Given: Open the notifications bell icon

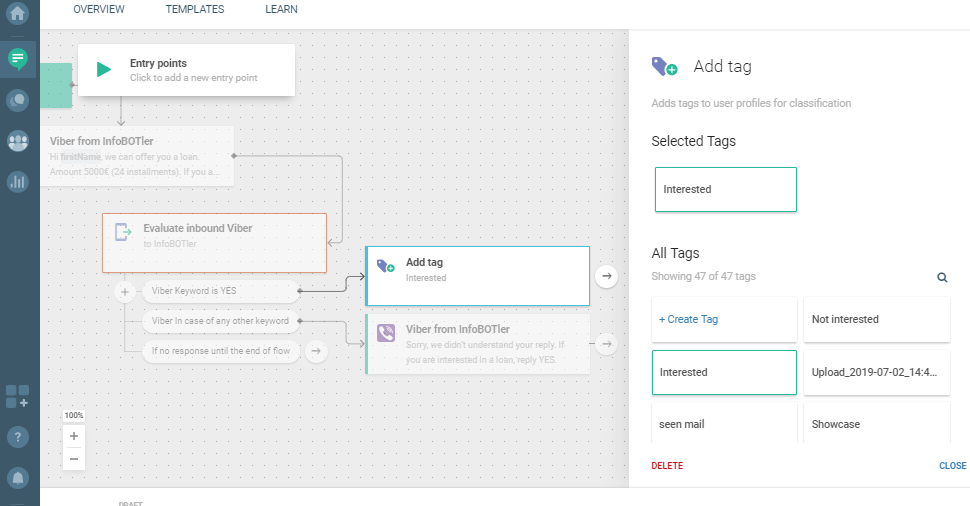Looking at the screenshot, I should [x=18, y=477].
